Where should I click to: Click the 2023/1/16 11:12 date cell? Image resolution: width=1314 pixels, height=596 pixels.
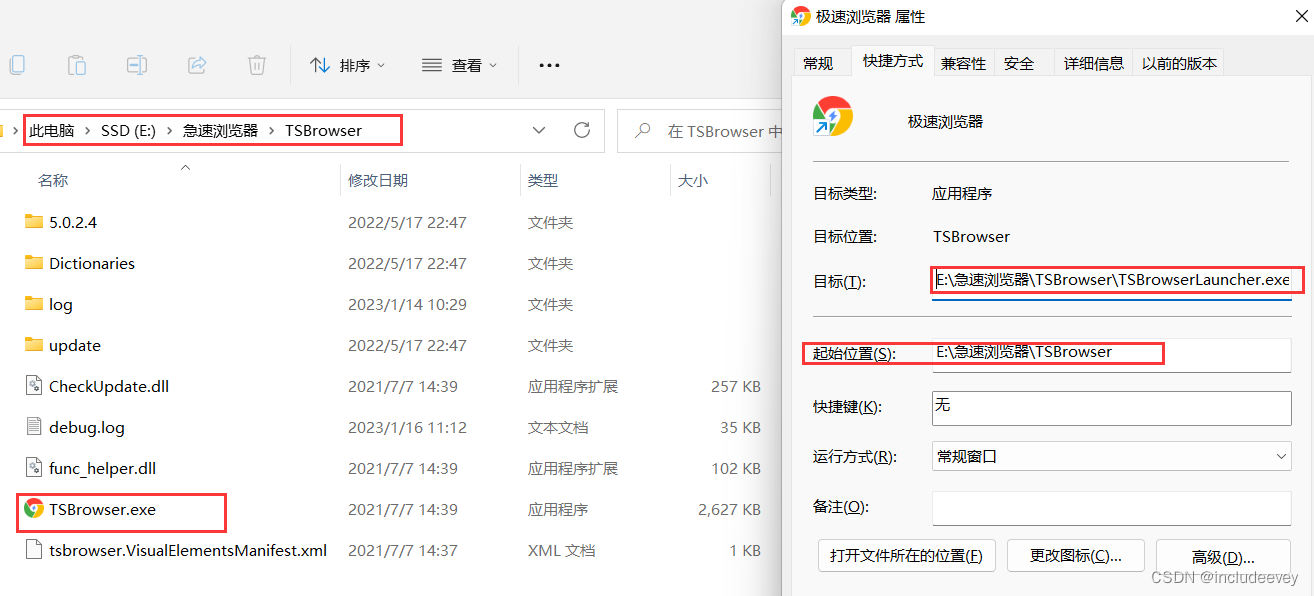coord(407,427)
